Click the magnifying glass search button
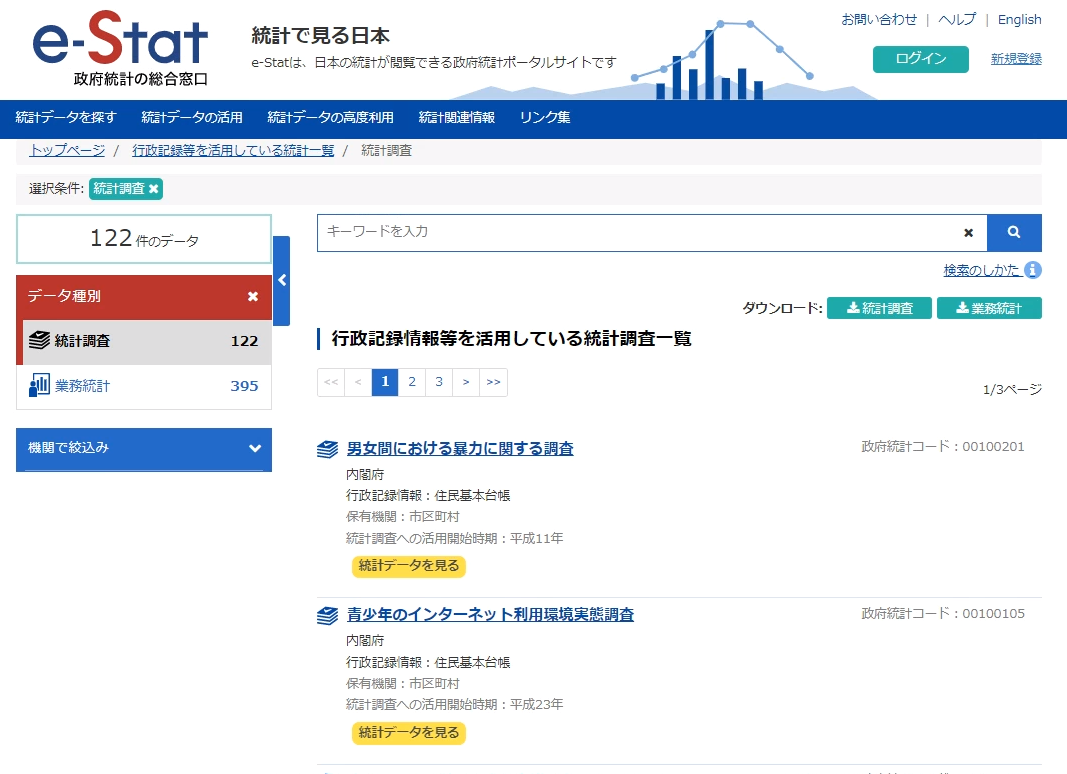 click(x=1013, y=232)
